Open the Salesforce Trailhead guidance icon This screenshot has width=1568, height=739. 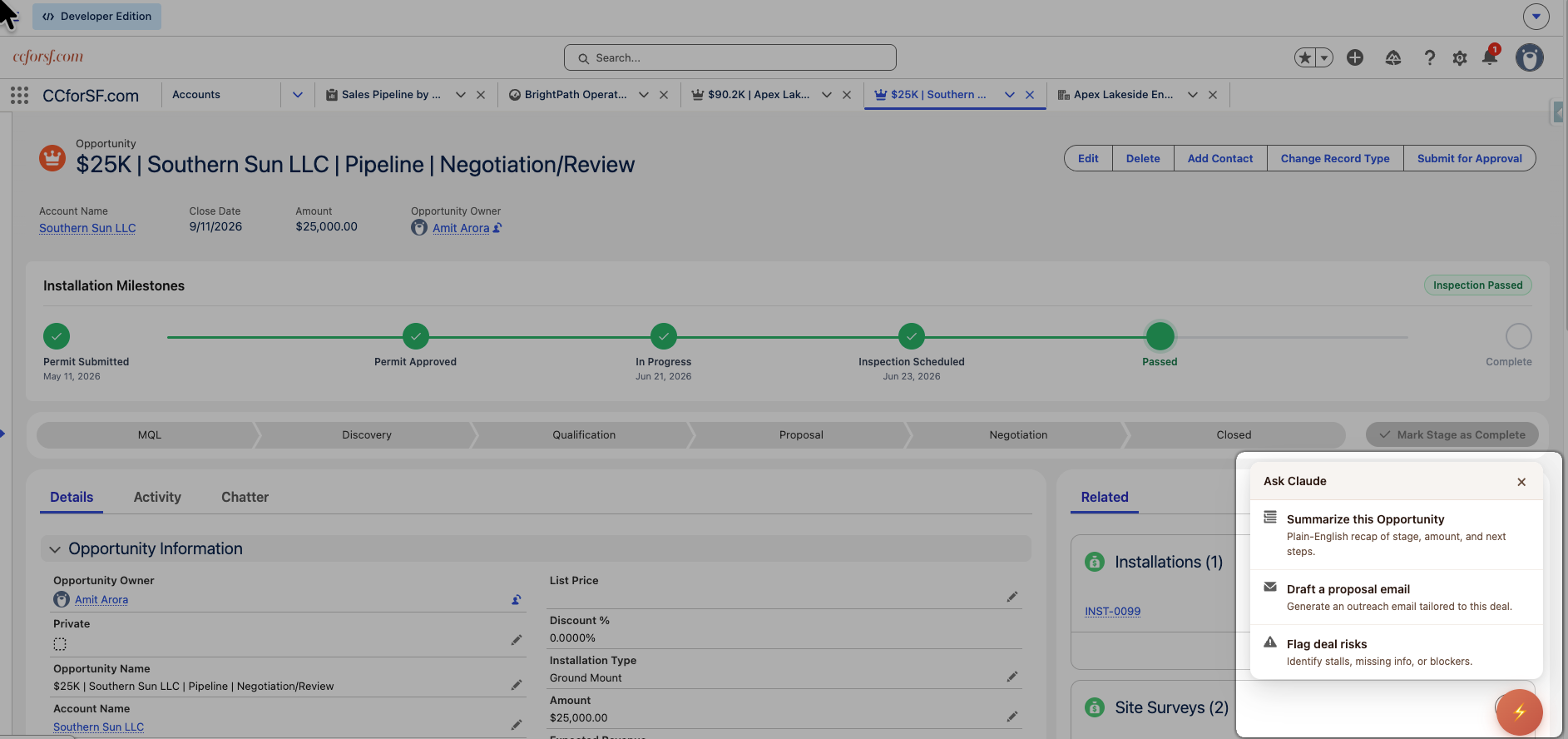click(x=1393, y=57)
